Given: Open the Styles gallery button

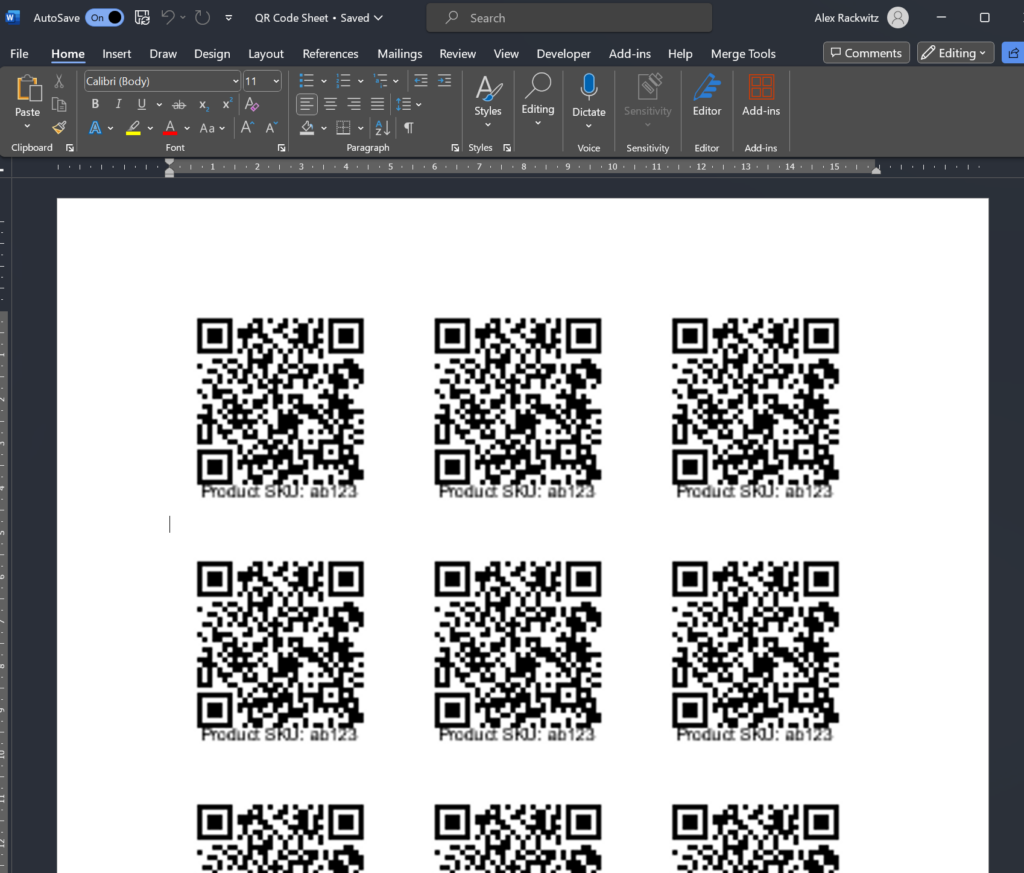Looking at the screenshot, I should click(x=488, y=101).
